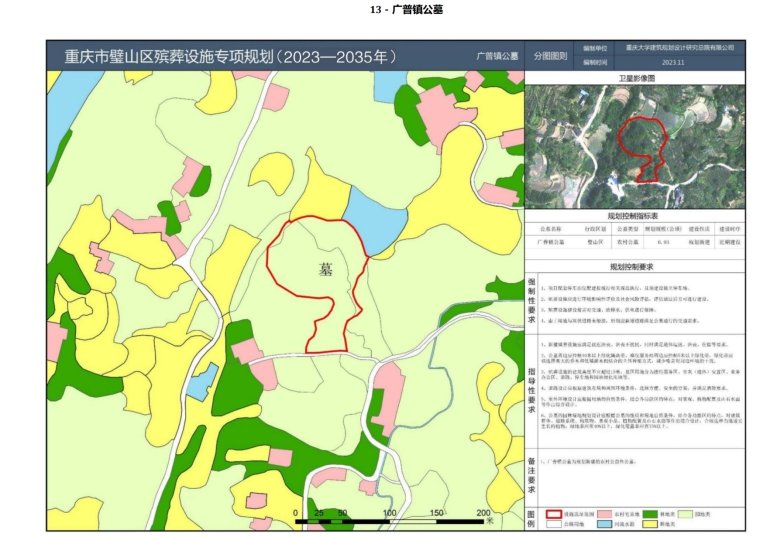Click the '图例' legend label

pyautogui.click(x=531, y=519)
